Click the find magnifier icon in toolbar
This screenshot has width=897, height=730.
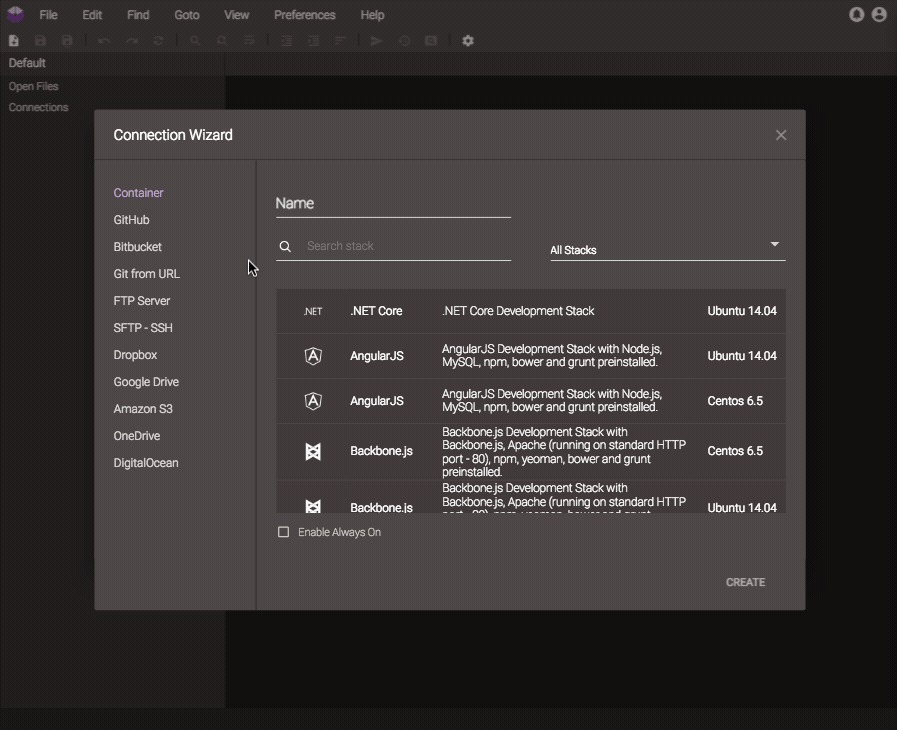click(195, 41)
